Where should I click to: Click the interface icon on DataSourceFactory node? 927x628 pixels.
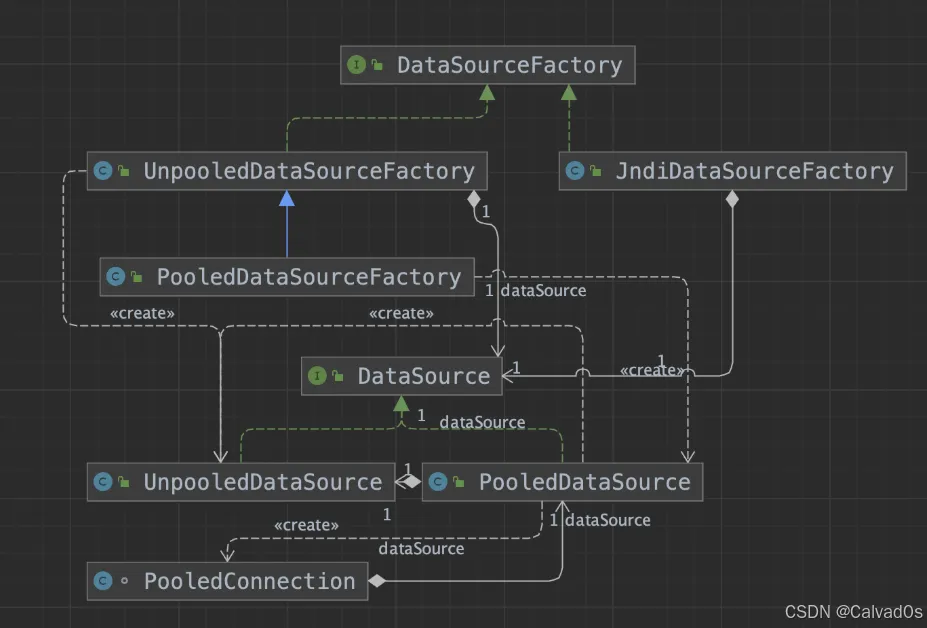pos(357,66)
